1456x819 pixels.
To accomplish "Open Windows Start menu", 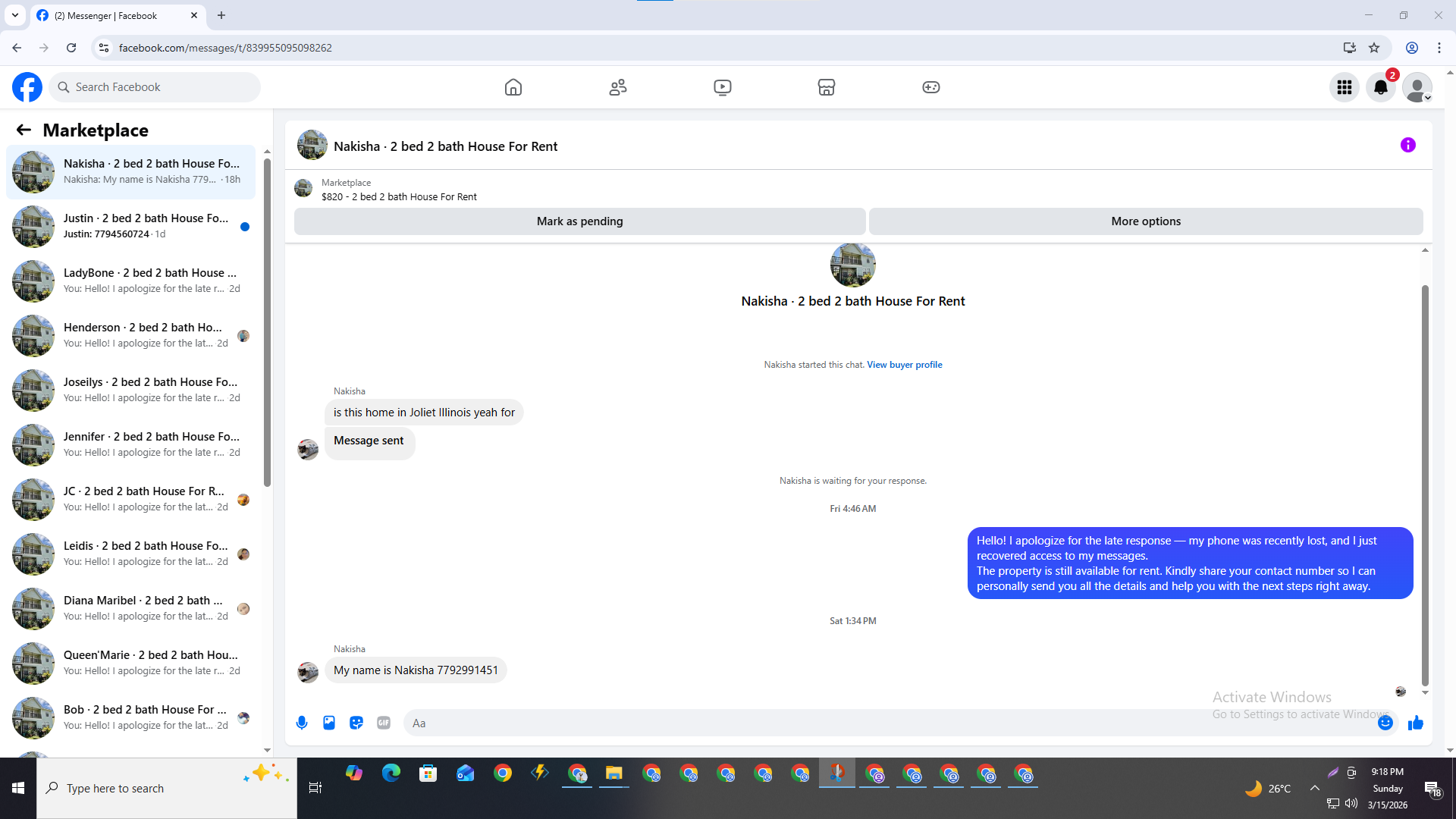I will tap(18, 789).
